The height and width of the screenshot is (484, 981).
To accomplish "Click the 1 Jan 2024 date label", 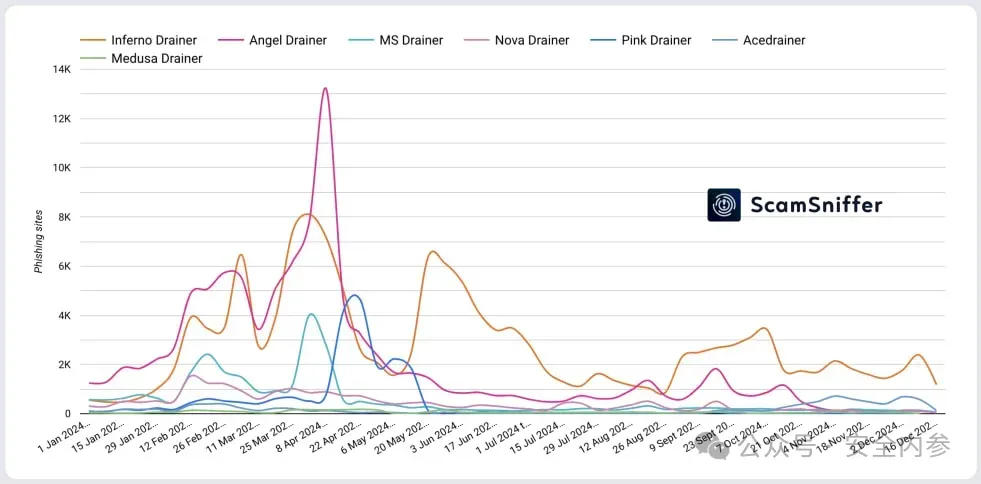I will tap(65, 438).
